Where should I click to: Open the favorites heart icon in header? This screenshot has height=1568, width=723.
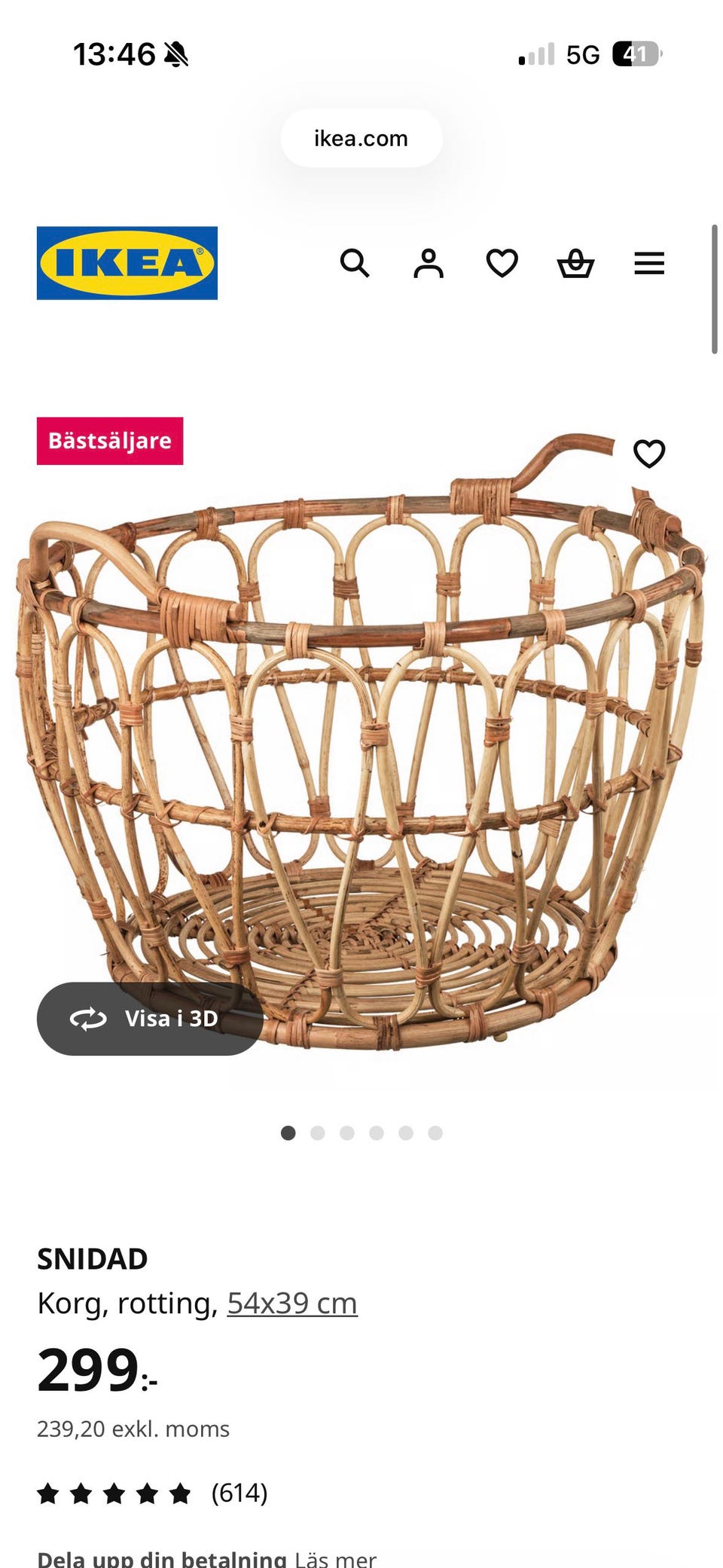502,264
